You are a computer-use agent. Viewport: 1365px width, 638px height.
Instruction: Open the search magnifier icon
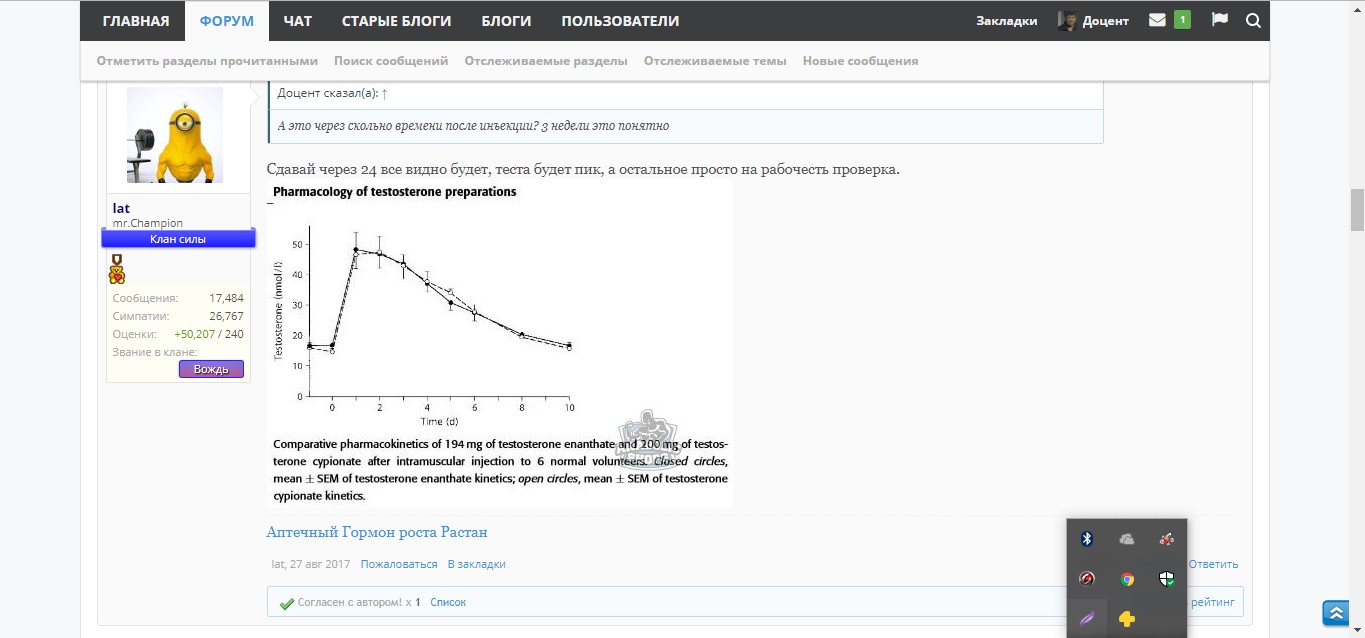click(1253, 20)
